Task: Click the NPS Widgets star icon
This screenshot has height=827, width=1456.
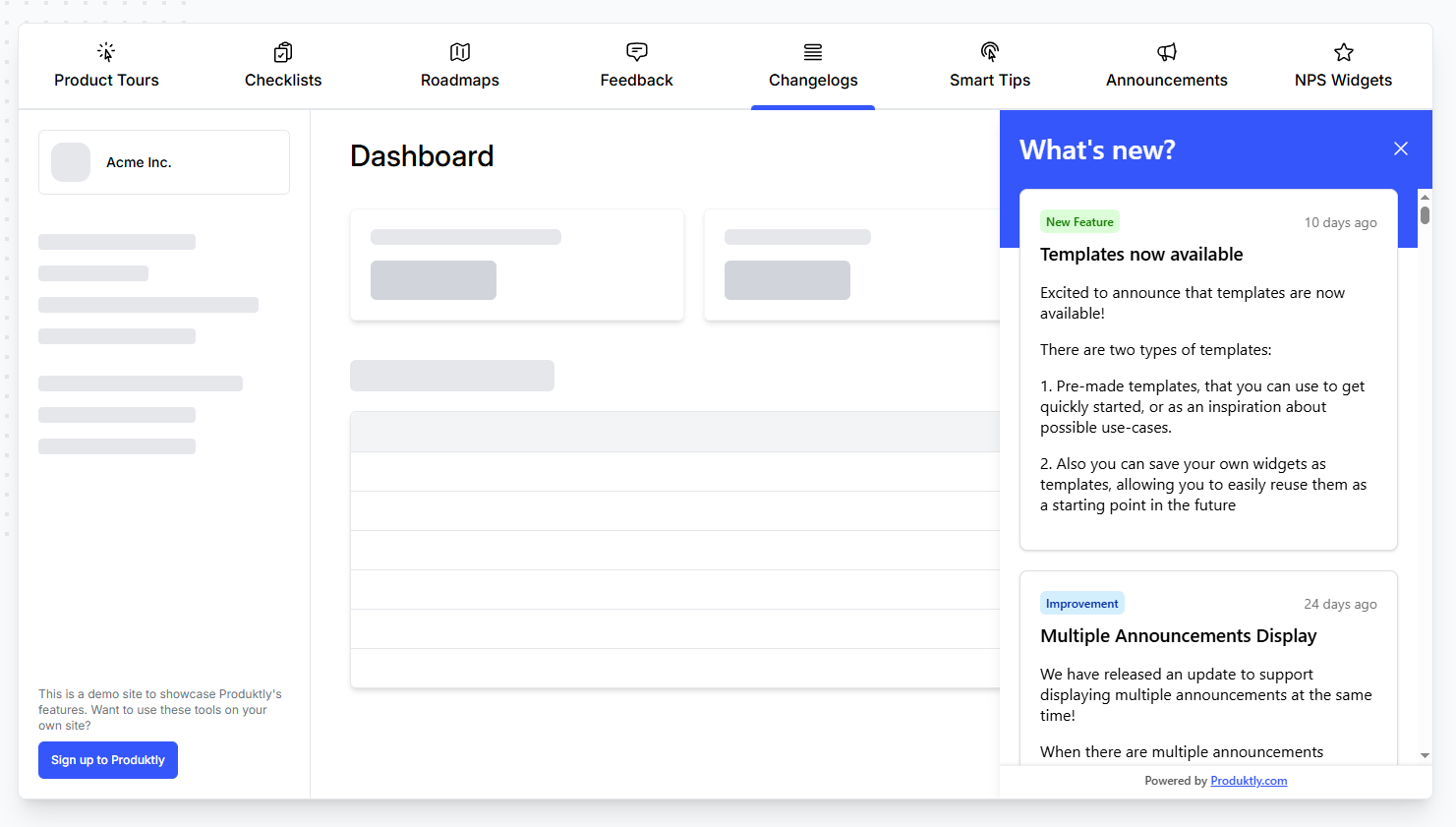Action: click(x=1342, y=51)
